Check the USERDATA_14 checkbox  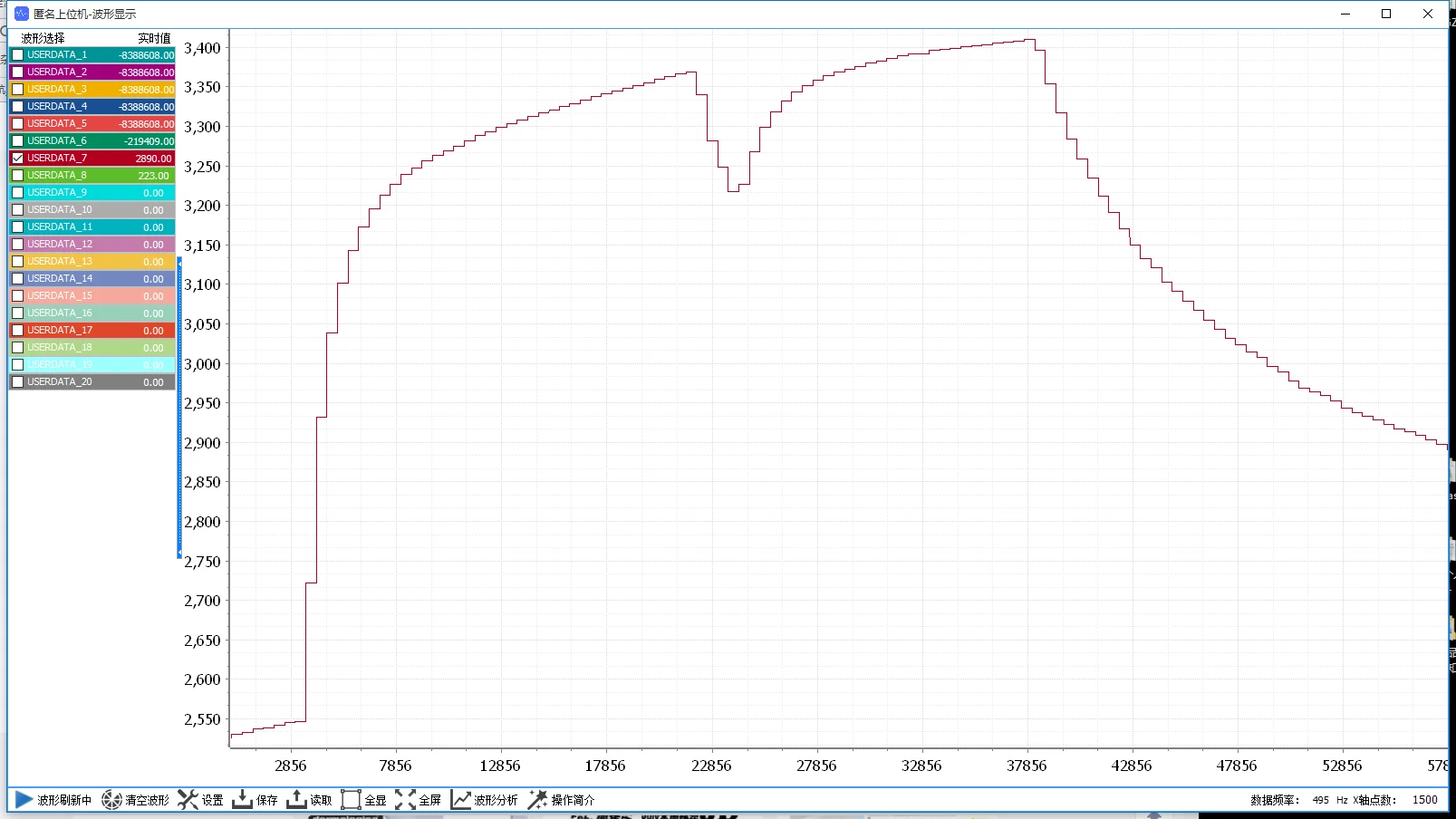17,279
